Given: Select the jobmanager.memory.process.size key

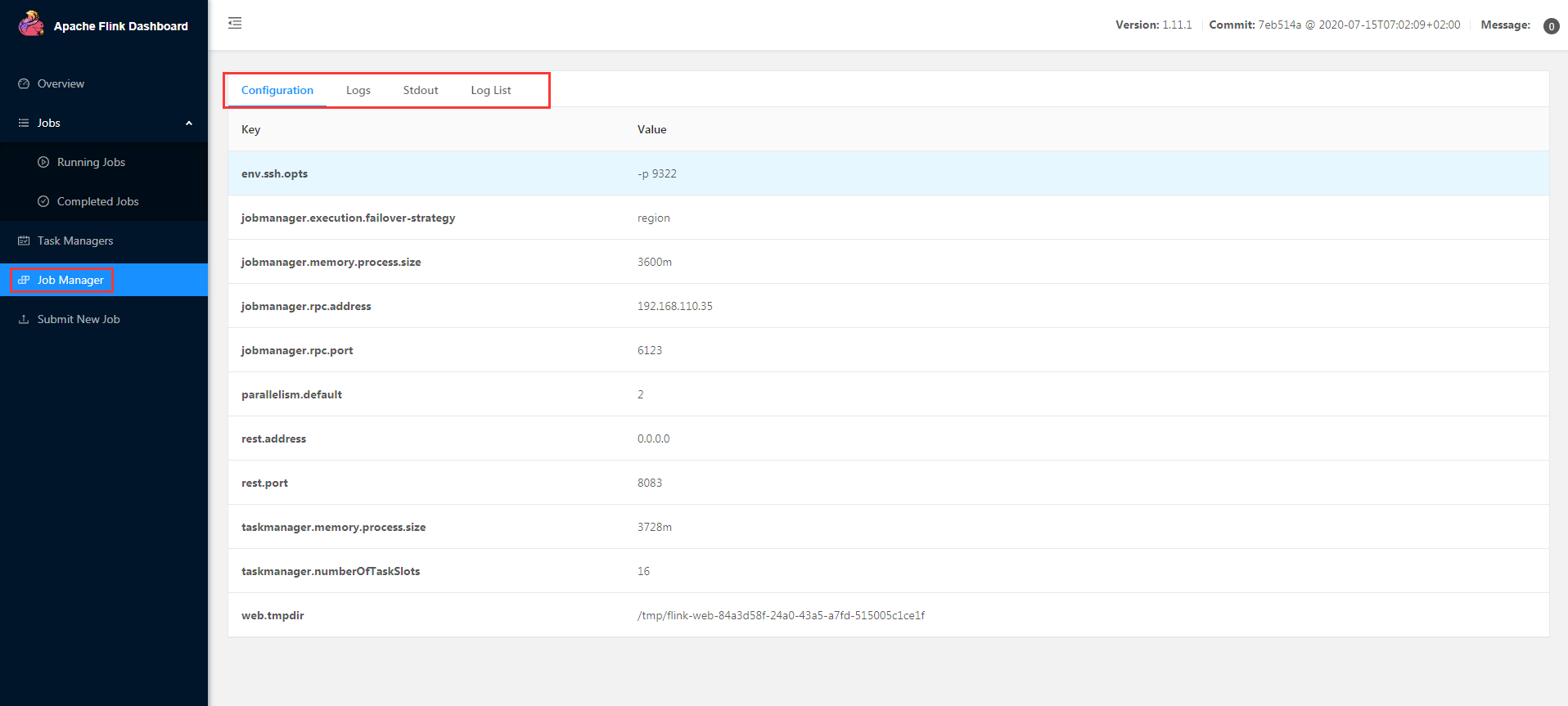Looking at the screenshot, I should pyautogui.click(x=331, y=262).
